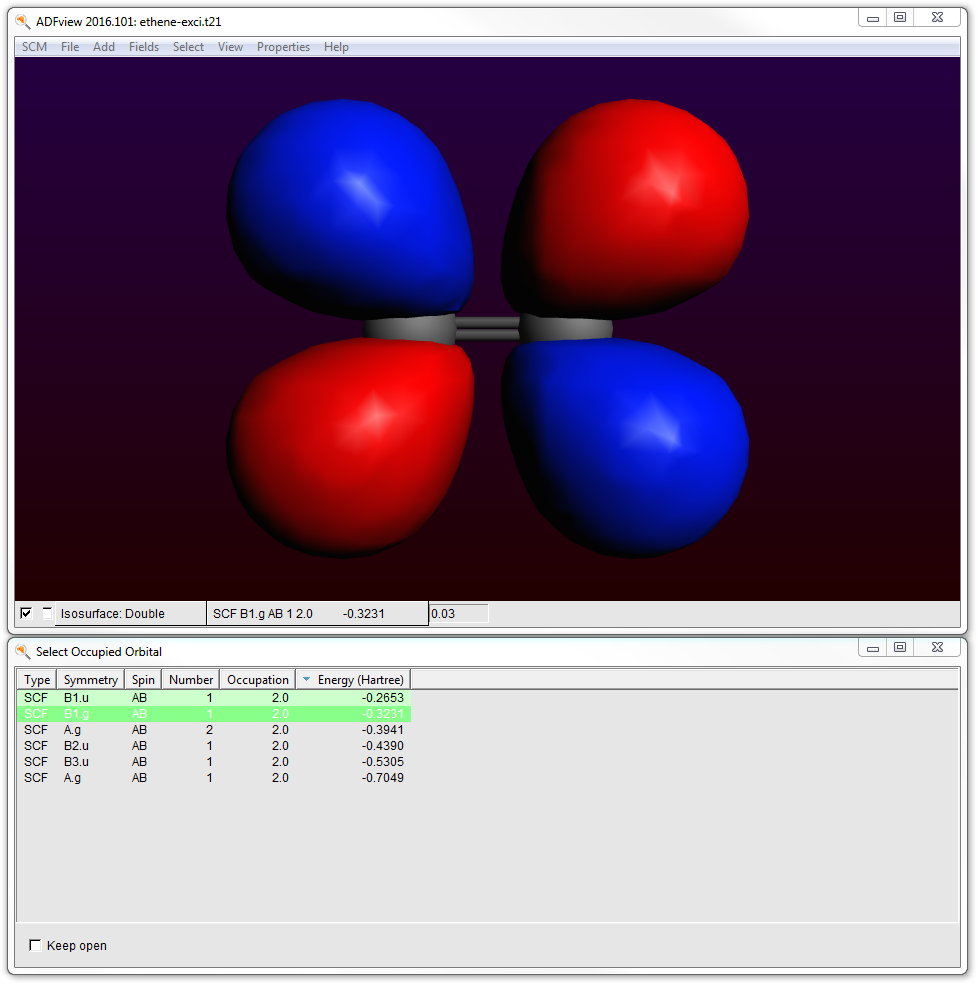This screenshot has width=978, height=984.
Task: Sort orbitals by Spin column header
Action: click(143, 680)
